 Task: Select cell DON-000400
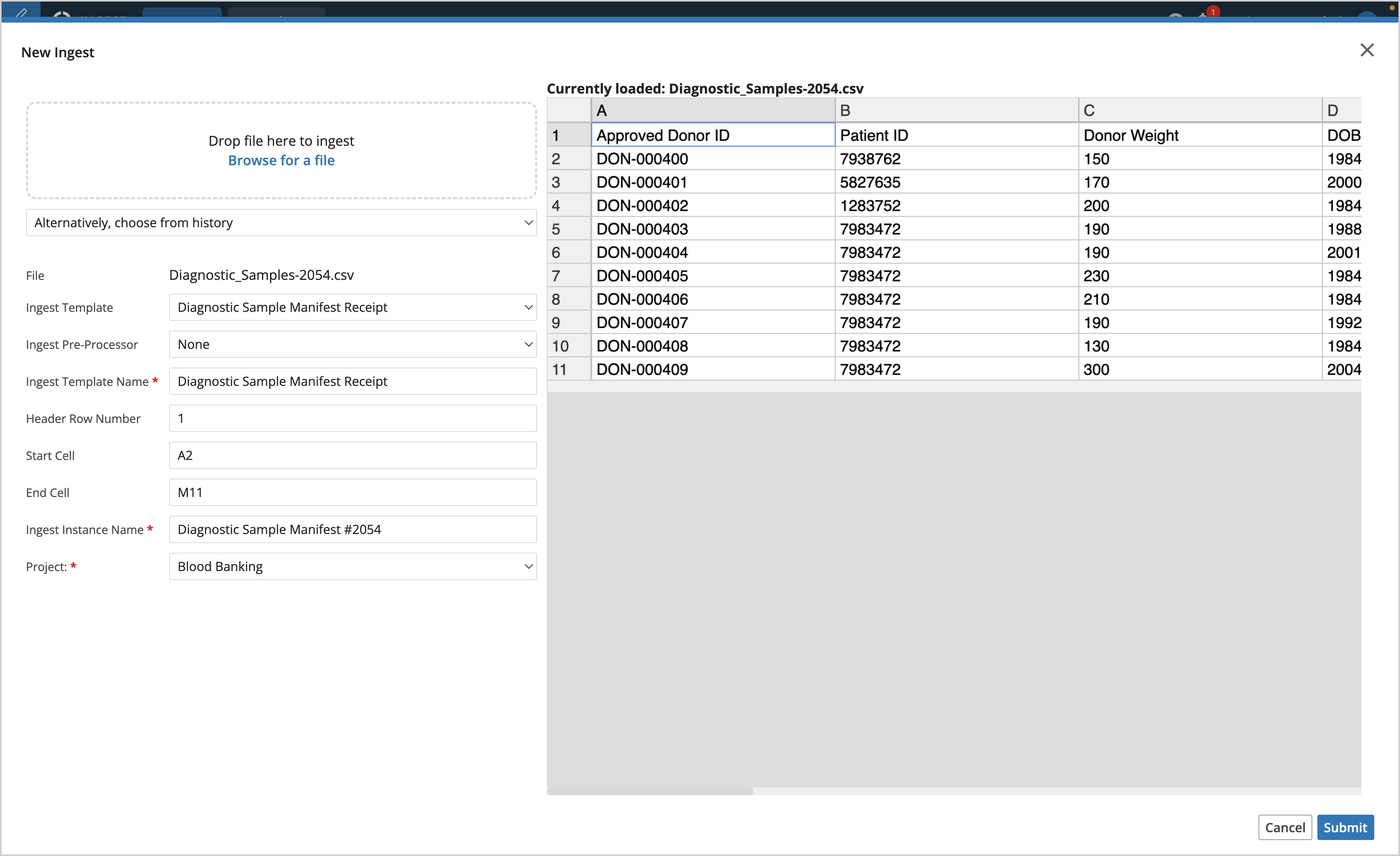pos(713,159)
